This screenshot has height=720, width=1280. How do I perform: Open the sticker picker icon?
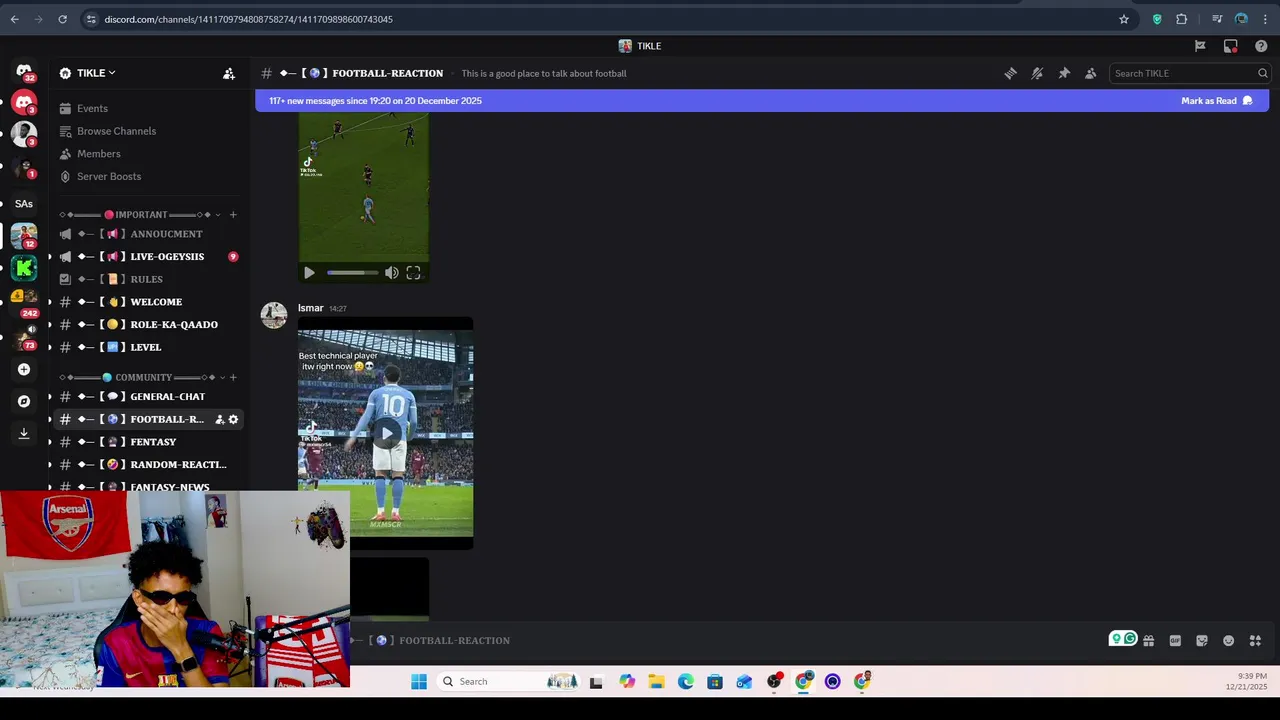(1202, 640)
